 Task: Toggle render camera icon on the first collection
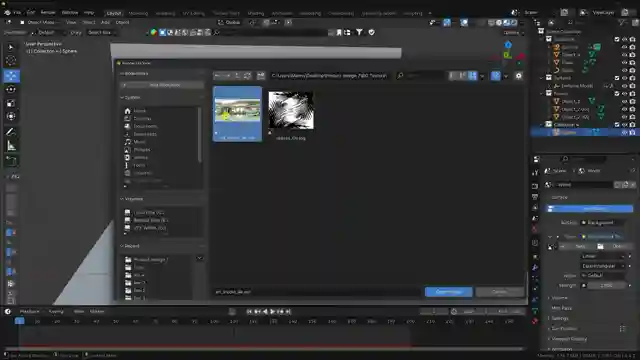632,39
